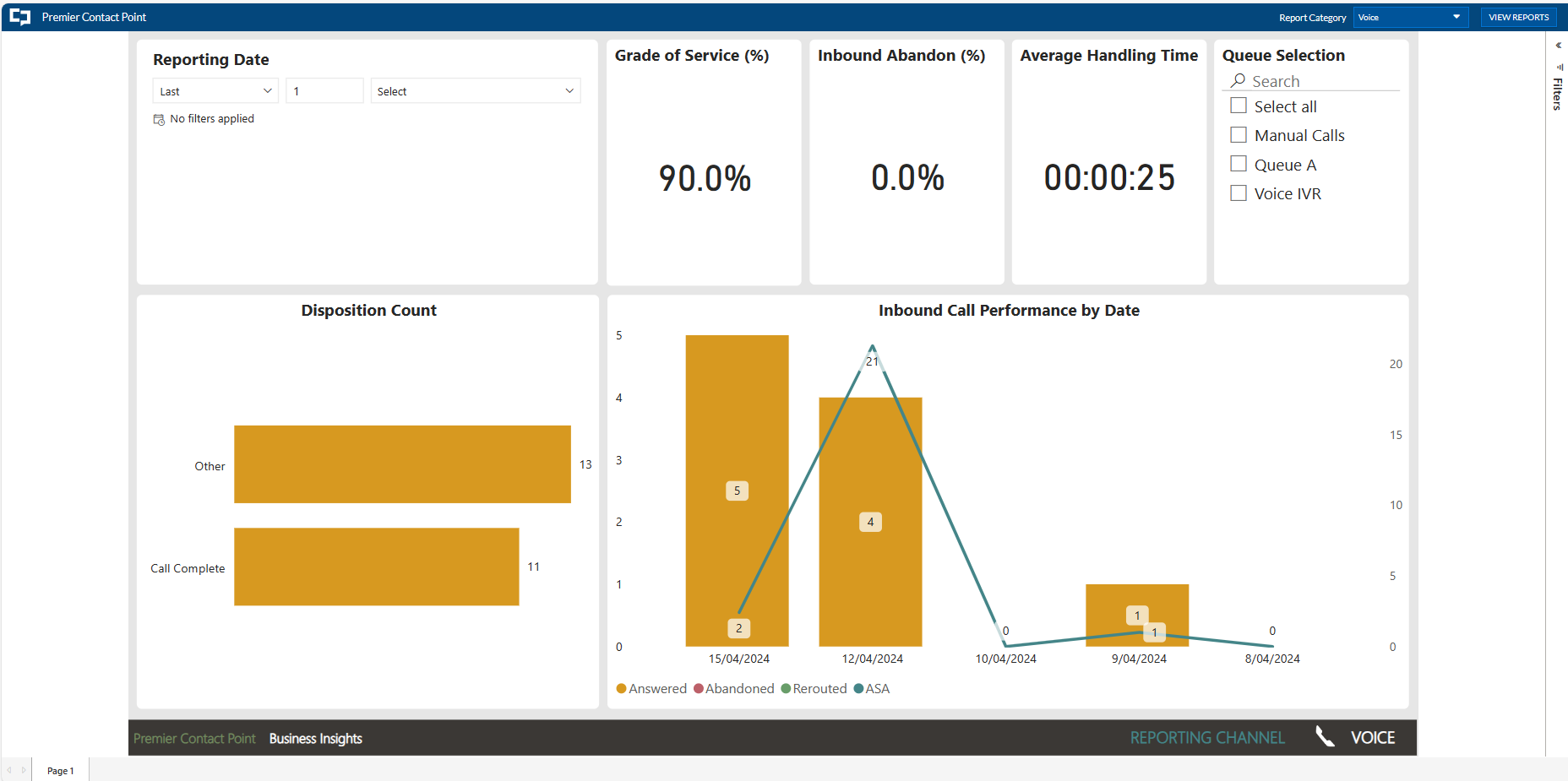This screenshot has width=1568, height=781.
Task: Open the vertical Filters pane label
Action: pos(1558,94)
